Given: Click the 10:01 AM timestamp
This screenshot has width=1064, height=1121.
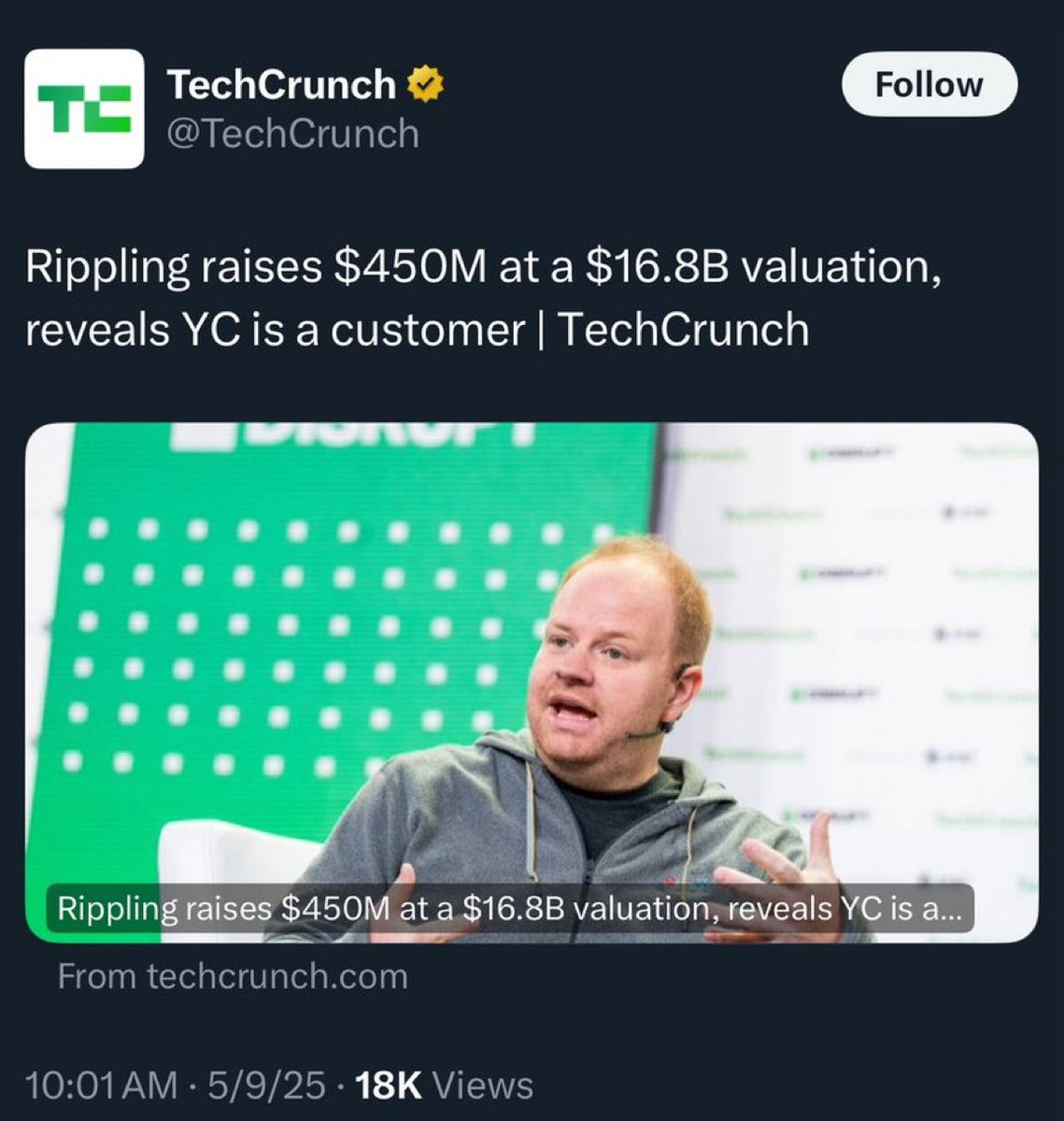Looking at the screenshot, I should tap(102, 1086).
